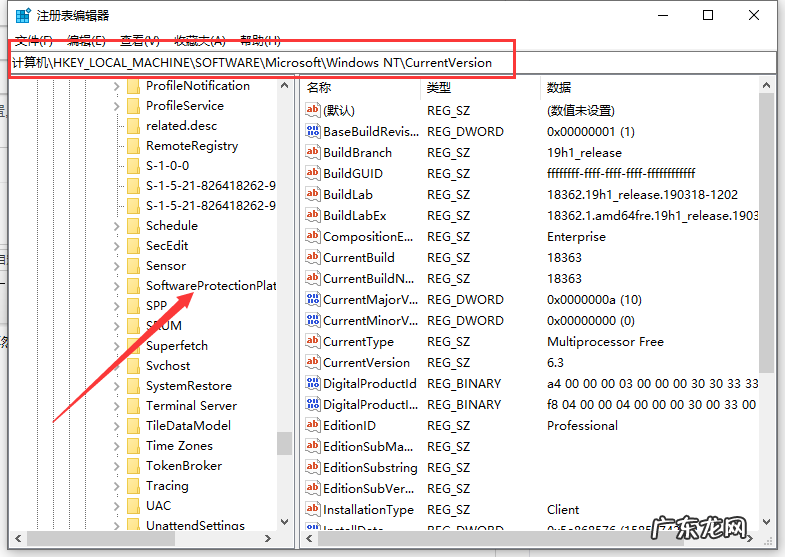The image size is (785, 557).
Task: Click the InstallationType string value icon
Action: coord(313,509)
